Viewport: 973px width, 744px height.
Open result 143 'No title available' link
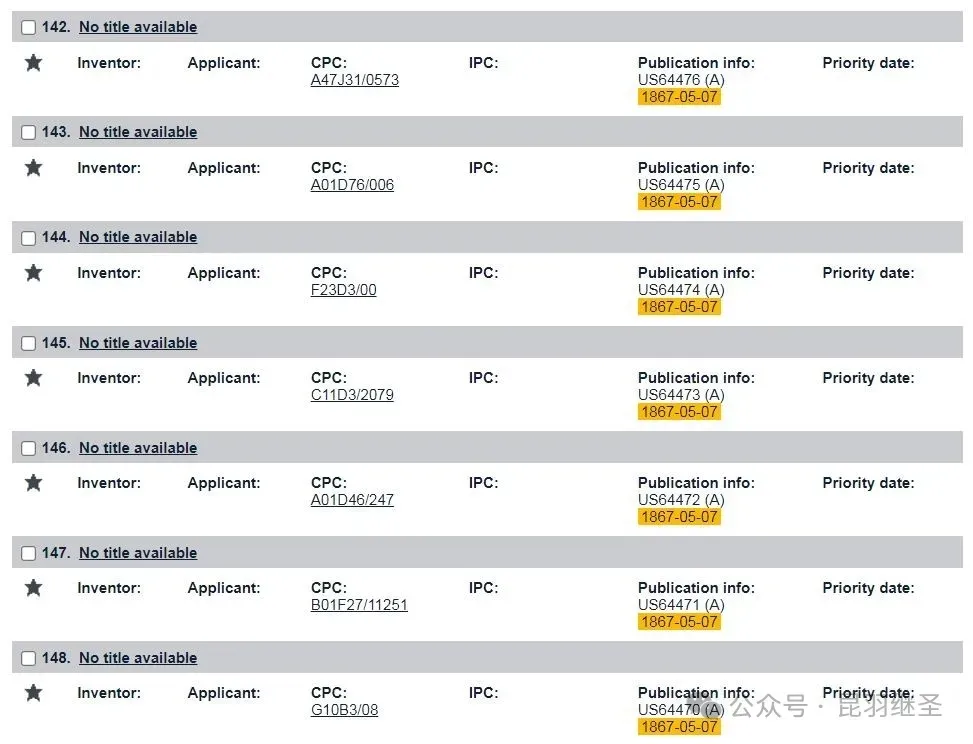[138, 132]
